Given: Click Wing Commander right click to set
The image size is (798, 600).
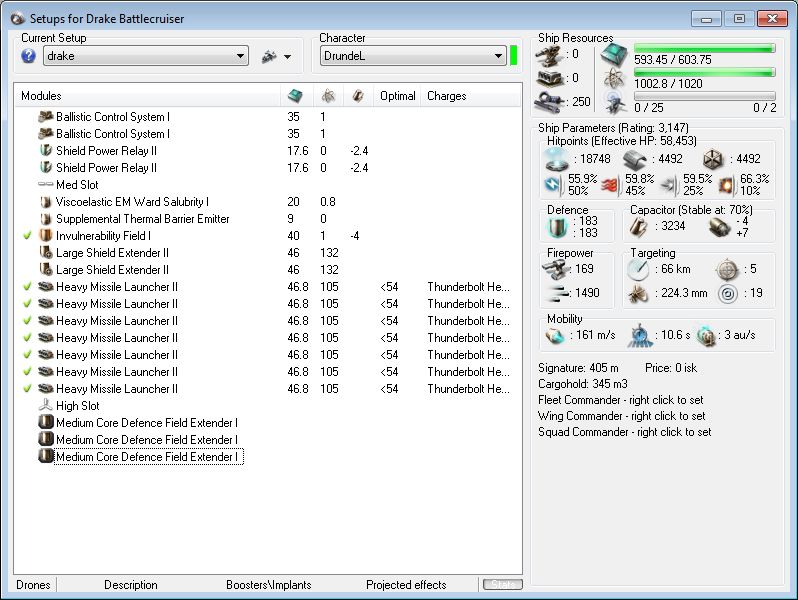Looking at the screenshot, I should 621,416.
